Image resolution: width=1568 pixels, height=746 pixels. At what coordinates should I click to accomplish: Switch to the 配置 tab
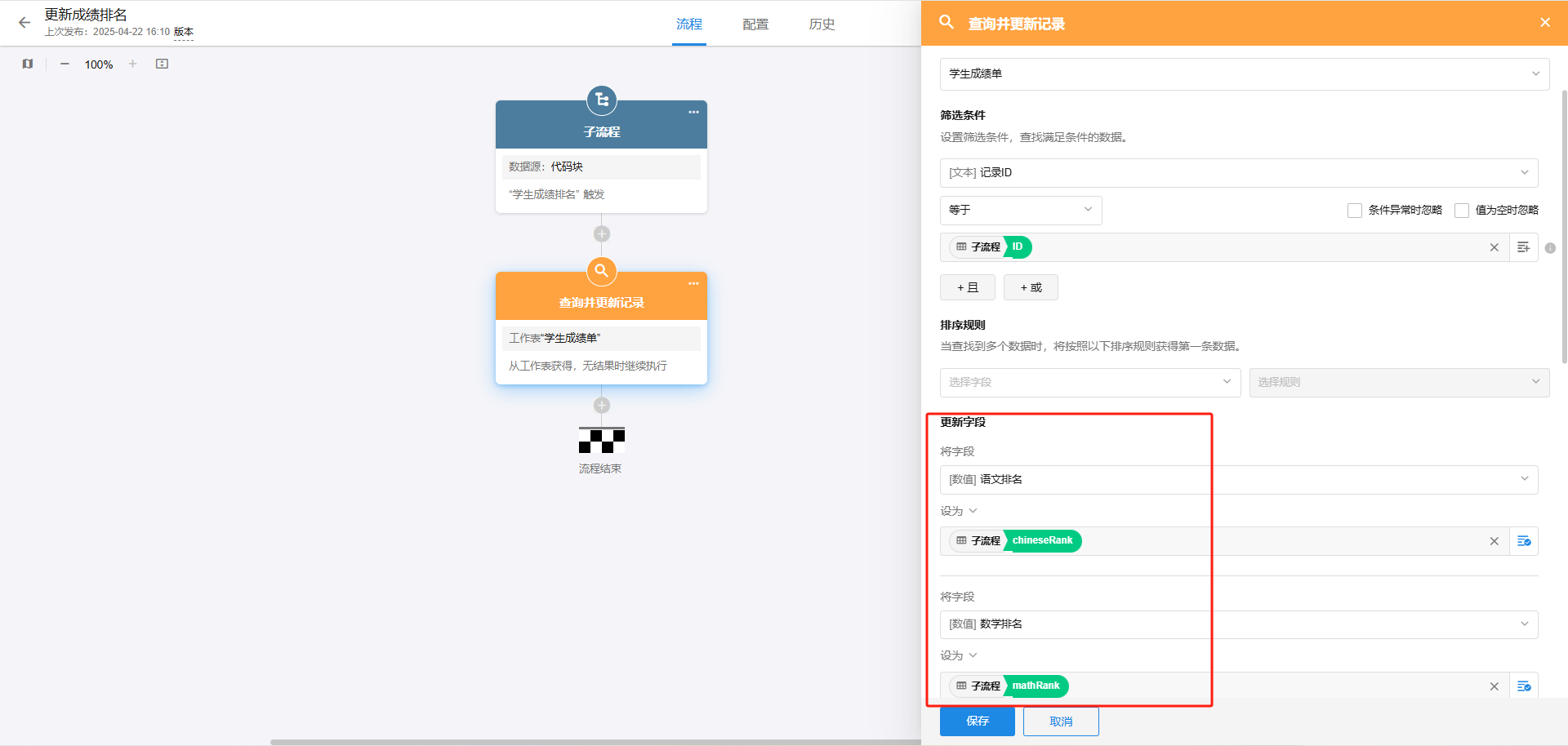755,24
